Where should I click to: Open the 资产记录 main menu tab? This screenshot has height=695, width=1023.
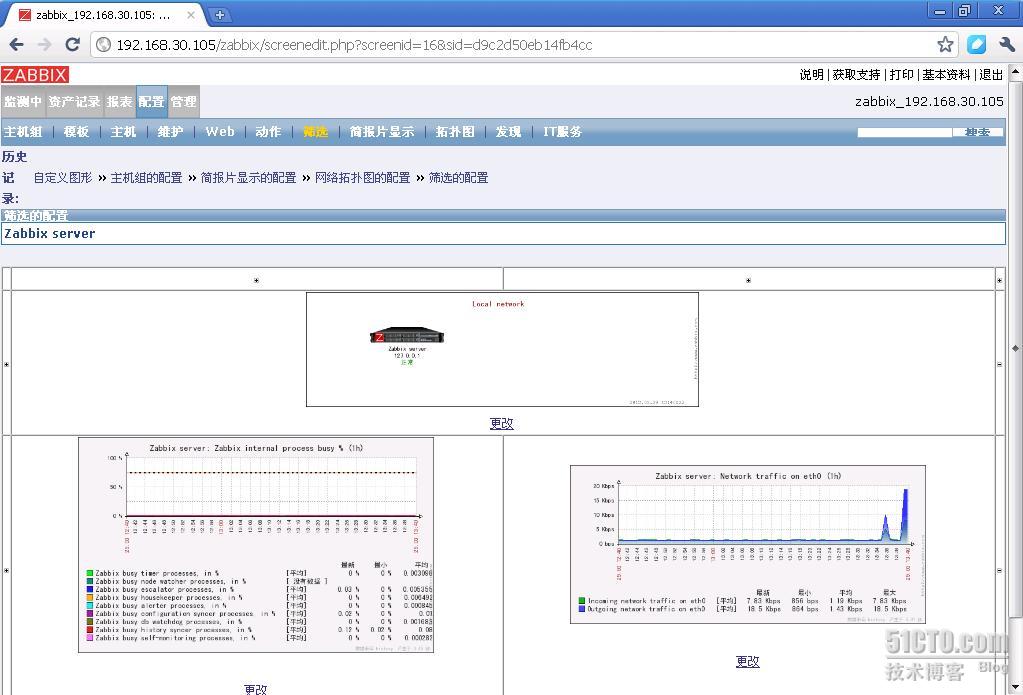74,102
